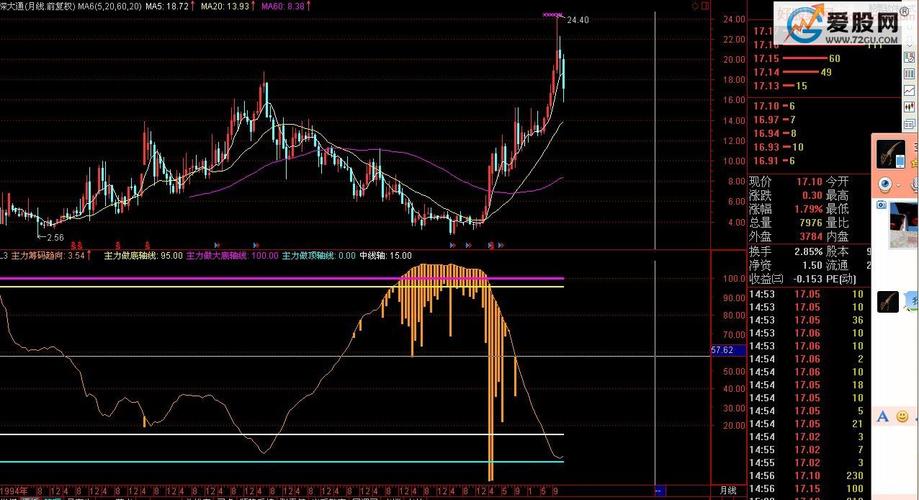Select the 14:55 17.02 trade with volume 7
This screenshot has height=500, width=919.
click(x=806, y=450)
